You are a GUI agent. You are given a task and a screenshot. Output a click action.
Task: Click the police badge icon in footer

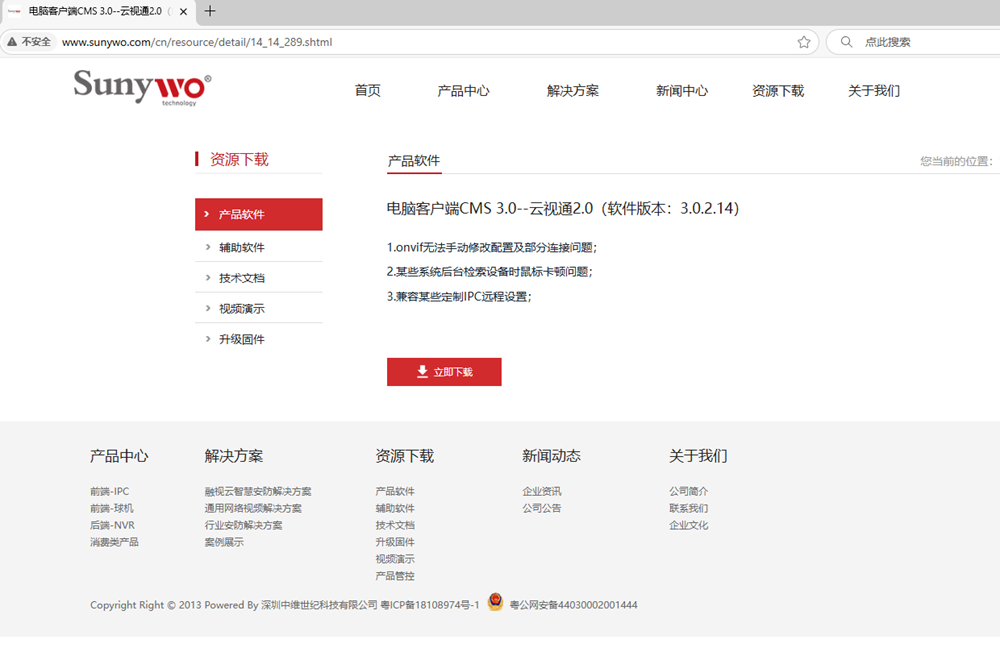[x=495, y=602]
